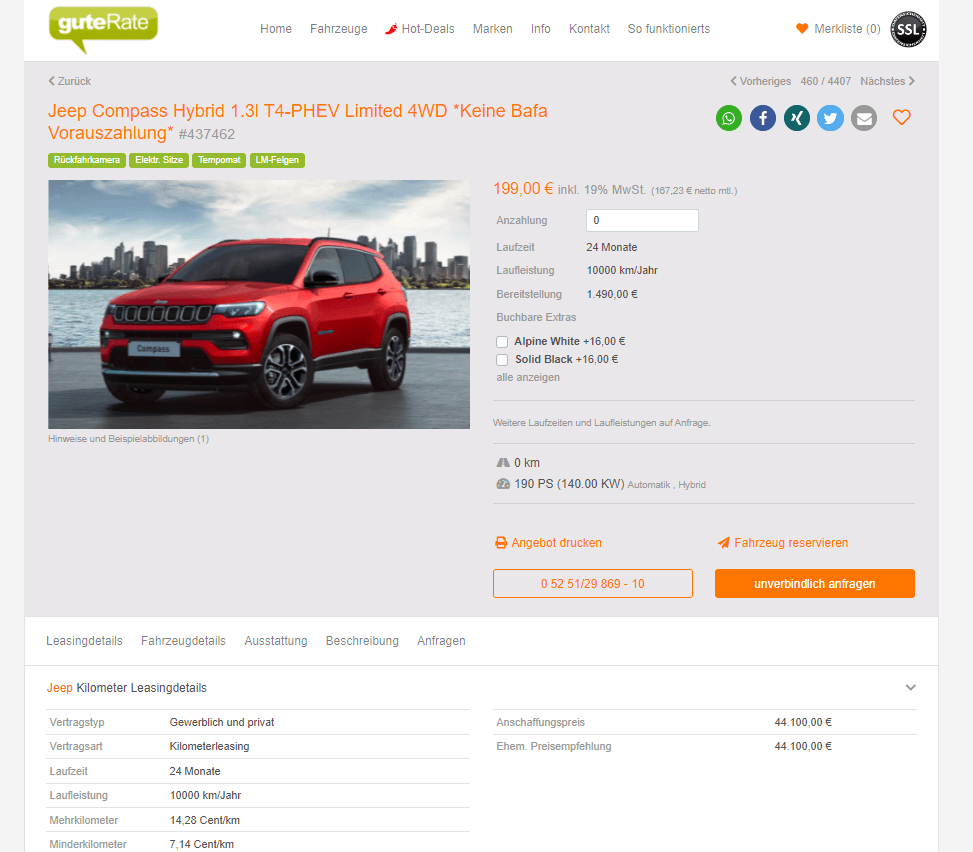Click the Jeep Compass Hybrid title
The image size is (973, 852).
pyautogui.click(x=298, y=122)
